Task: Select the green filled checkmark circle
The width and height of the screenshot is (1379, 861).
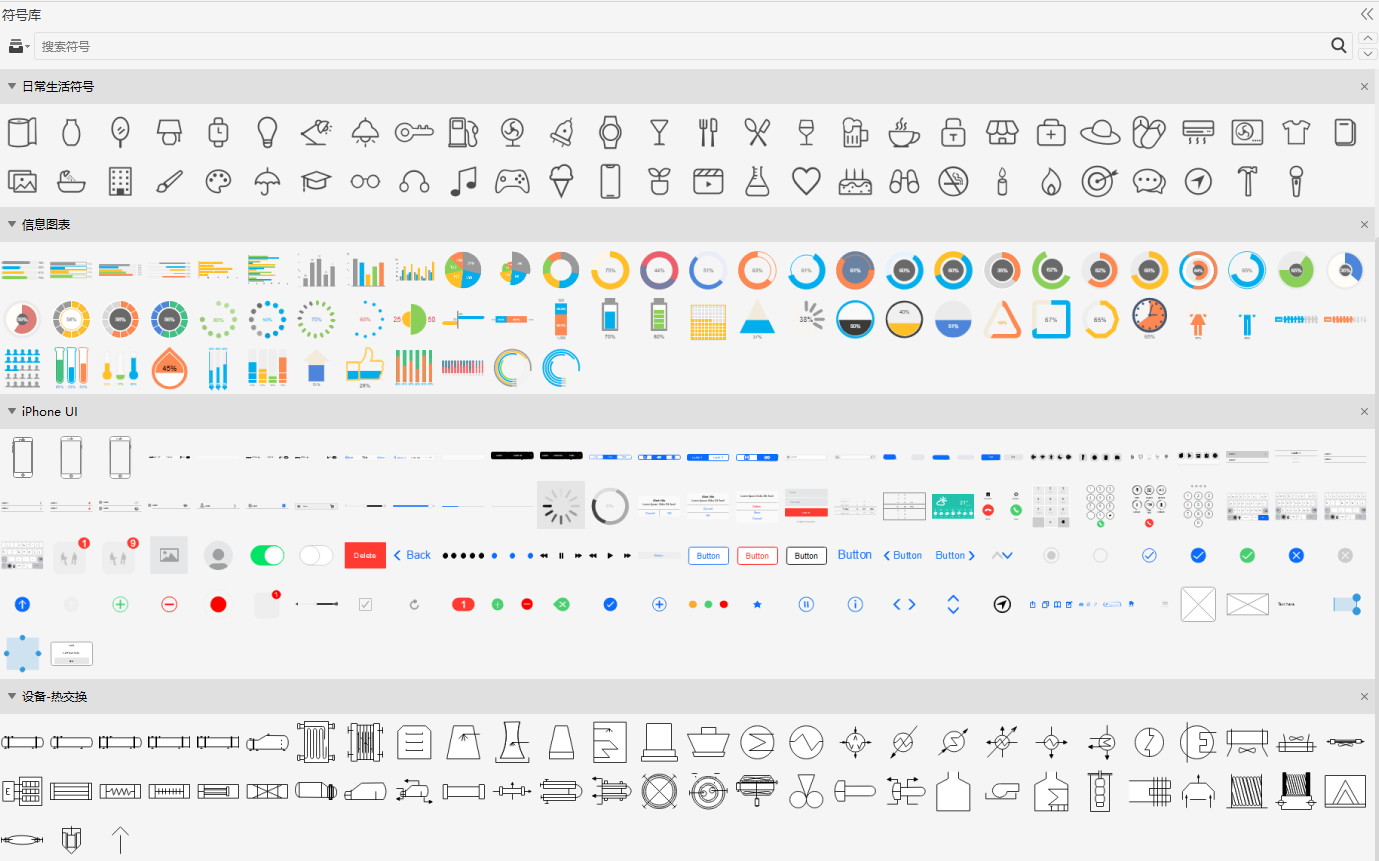Action: (x=1247, y=555)
